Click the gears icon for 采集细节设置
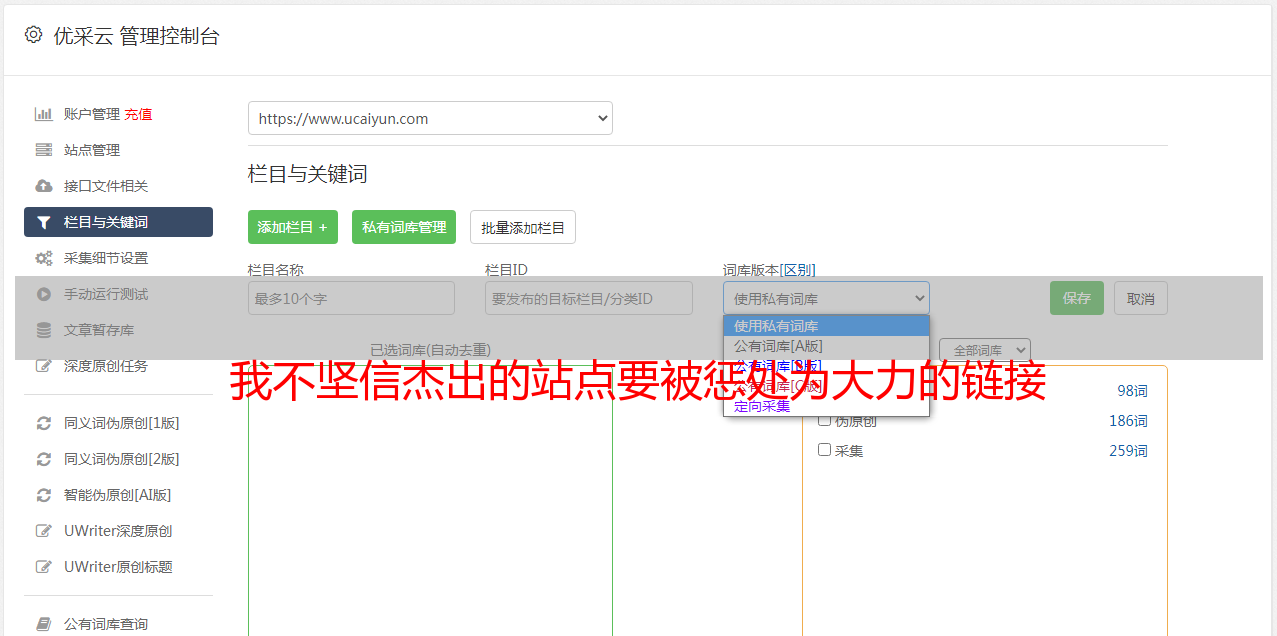 coord(44,258)
